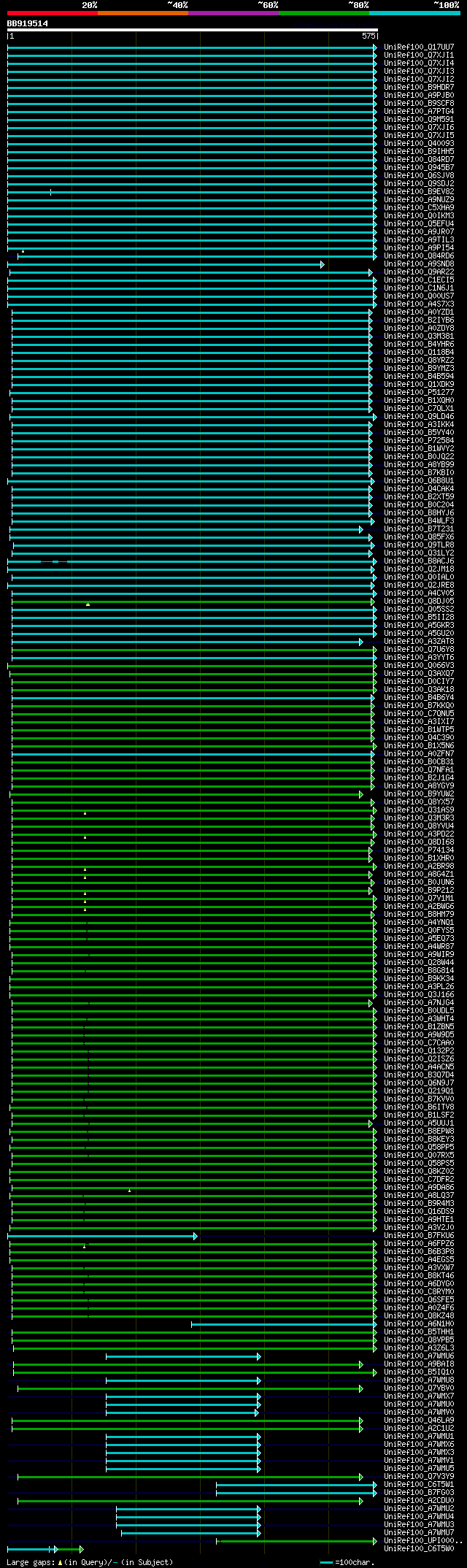Viewport: 467px width, 1568px height.
Task: Click the white query sequence bar
Action: click(x=192, y=30)
